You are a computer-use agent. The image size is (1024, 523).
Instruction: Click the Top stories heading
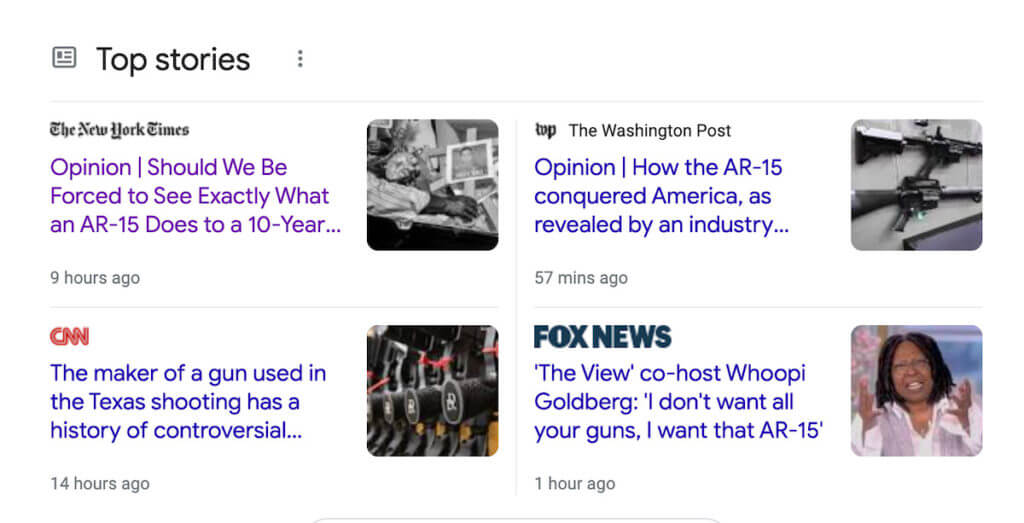tap(173, 59)
